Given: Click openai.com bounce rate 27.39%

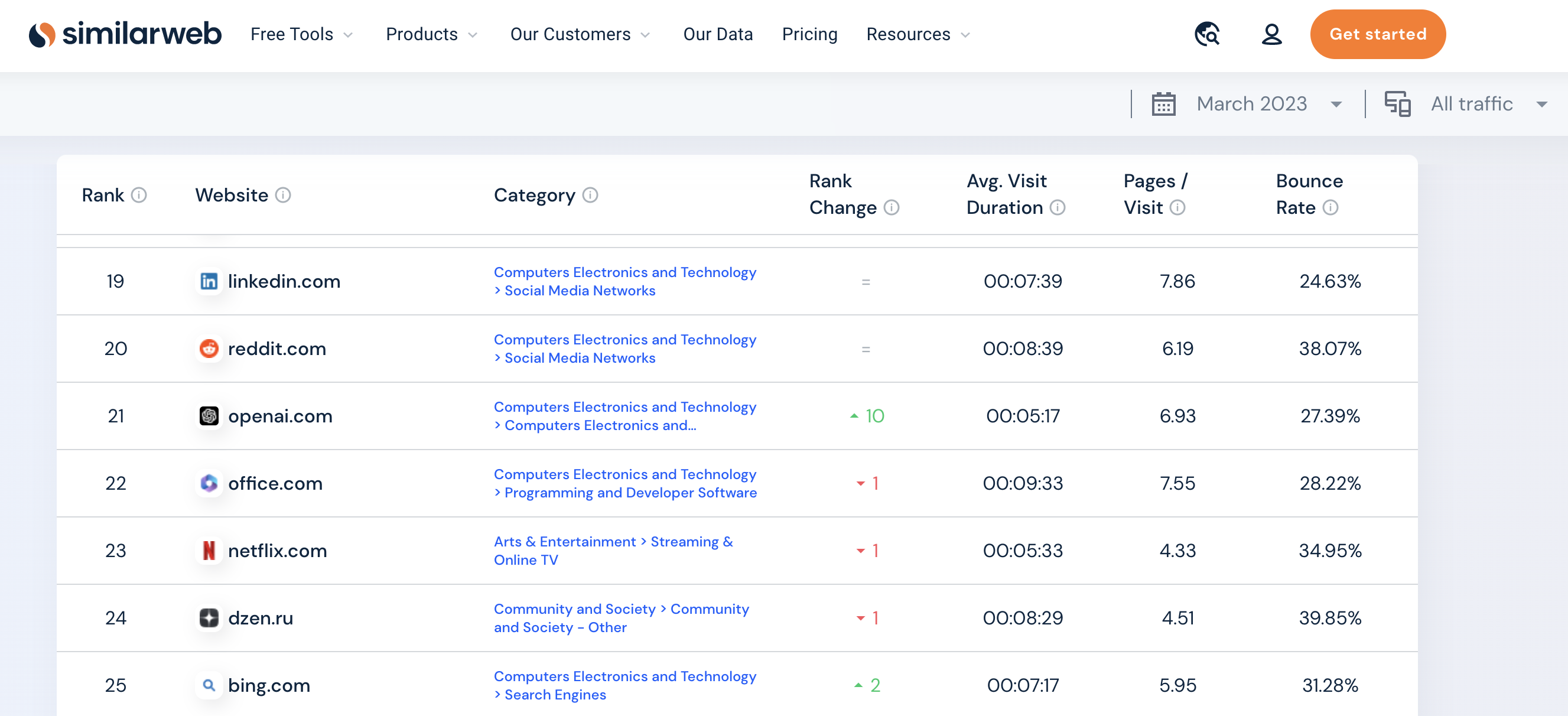Looking at the screenshot, I should click(x=1330, y=416).
